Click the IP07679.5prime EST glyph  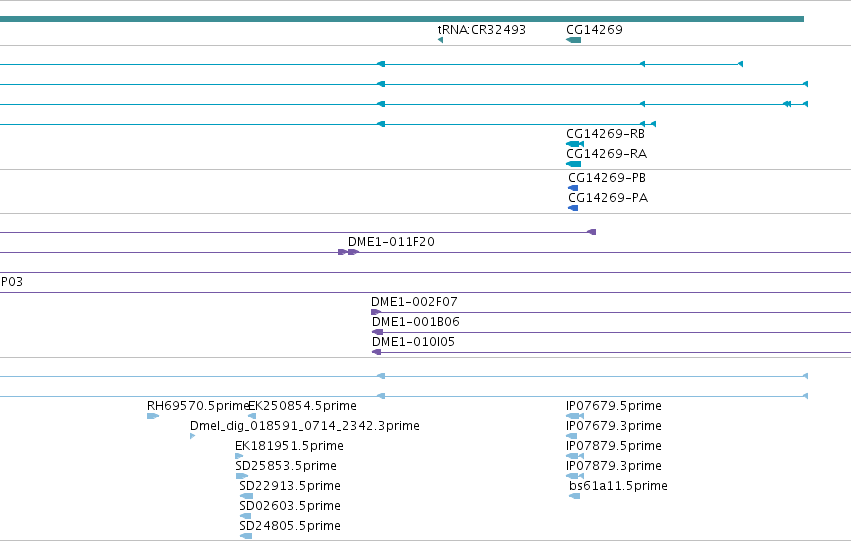pos(575,416)
